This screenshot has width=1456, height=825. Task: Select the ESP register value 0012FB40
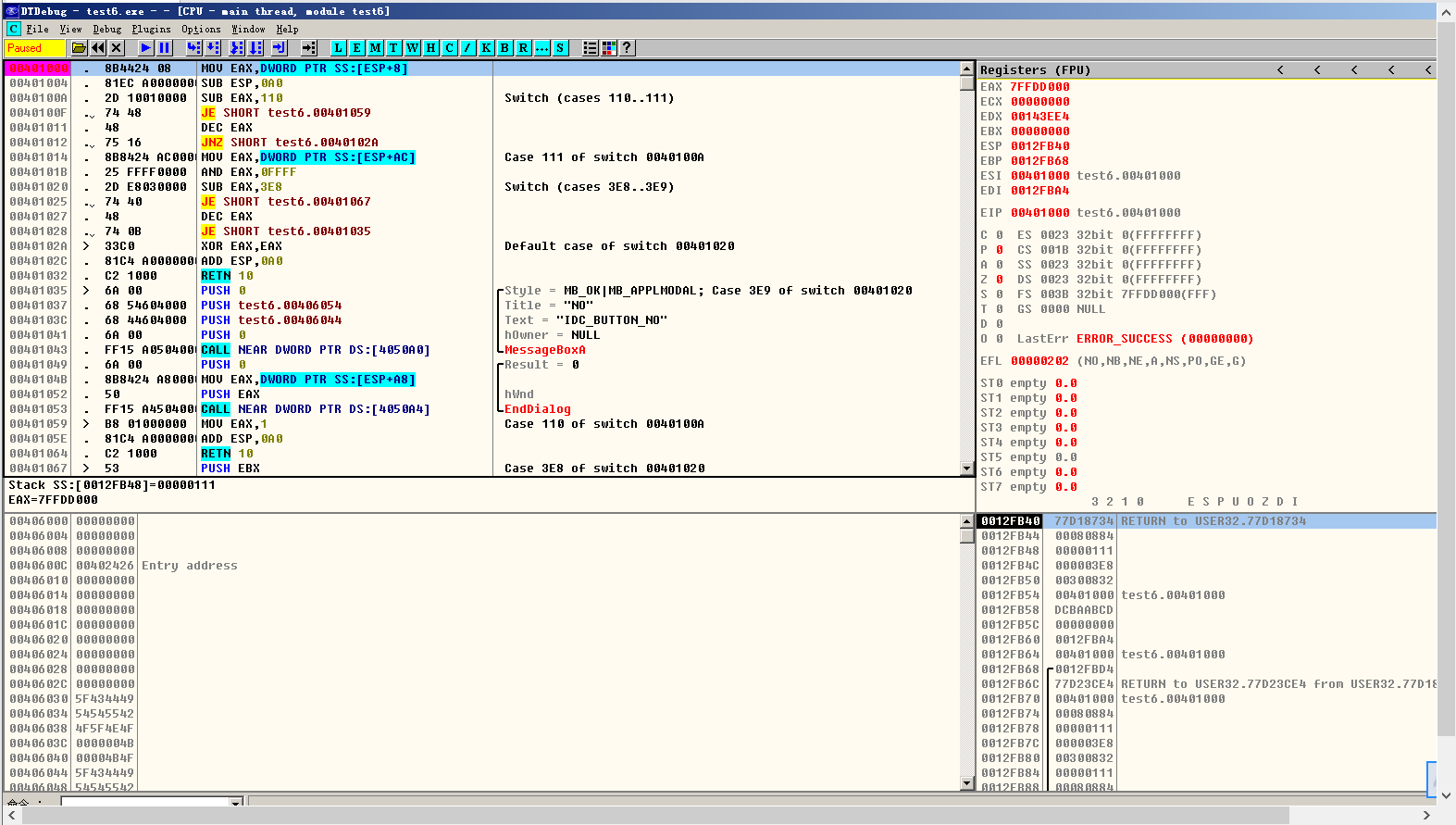(1040, 146)
